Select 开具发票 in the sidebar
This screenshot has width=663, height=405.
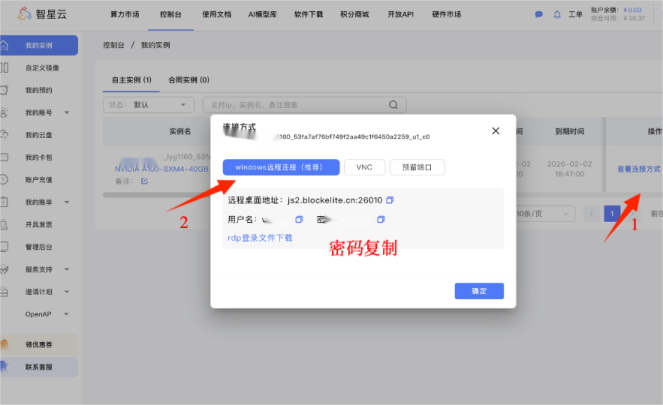pyautogui.click(x=39, y=224)
